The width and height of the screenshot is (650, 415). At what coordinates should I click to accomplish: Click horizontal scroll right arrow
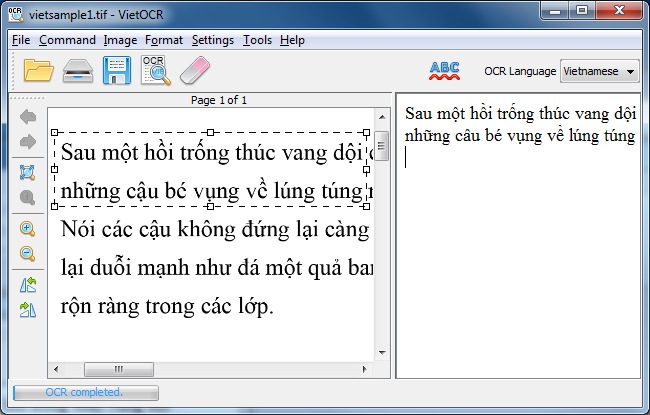(x=364, y=369)
